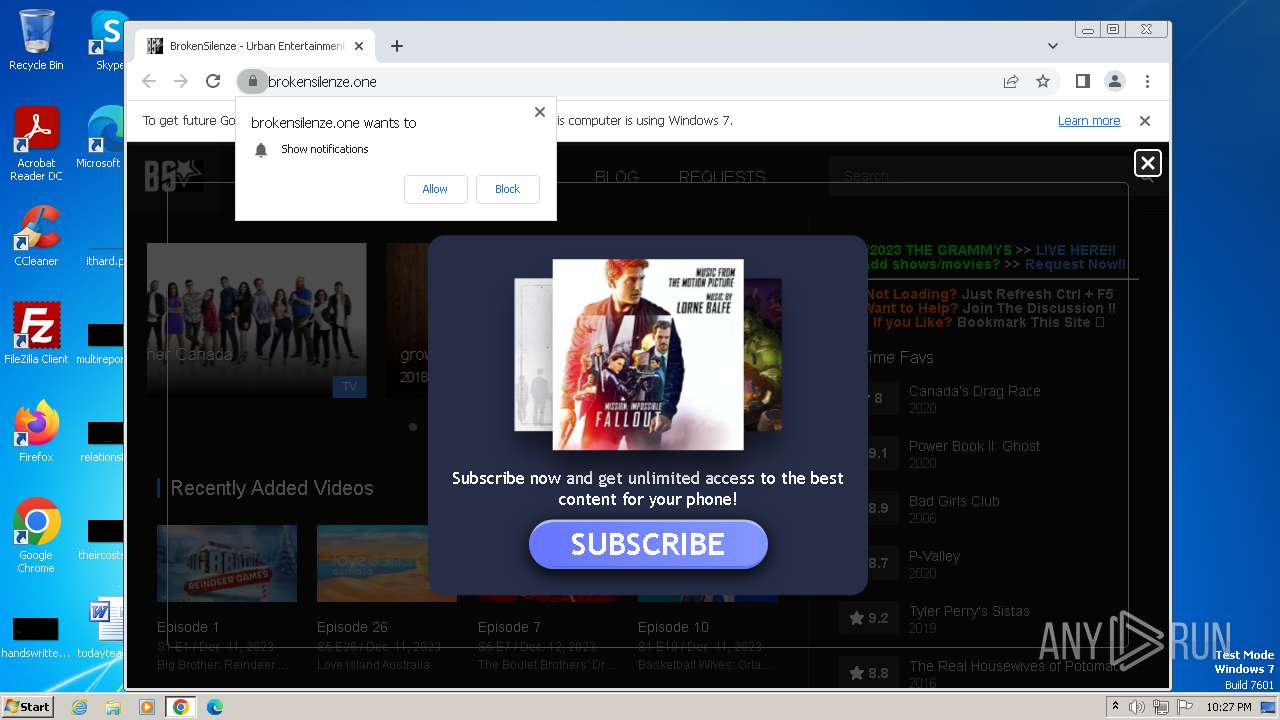Open P-Valley entry

point(934,556)
